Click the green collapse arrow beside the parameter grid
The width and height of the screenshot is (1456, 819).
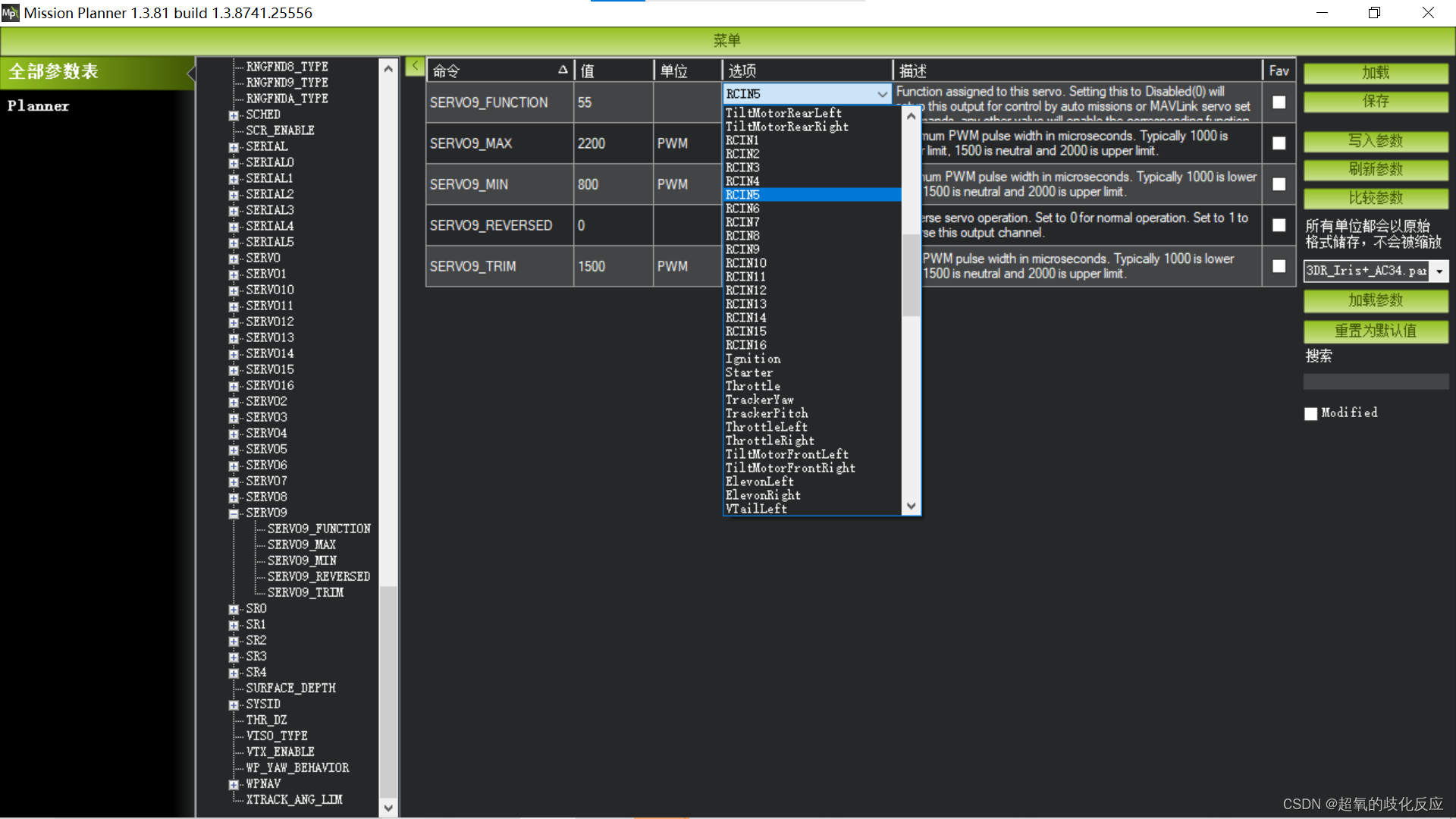[x=415, y=67]
